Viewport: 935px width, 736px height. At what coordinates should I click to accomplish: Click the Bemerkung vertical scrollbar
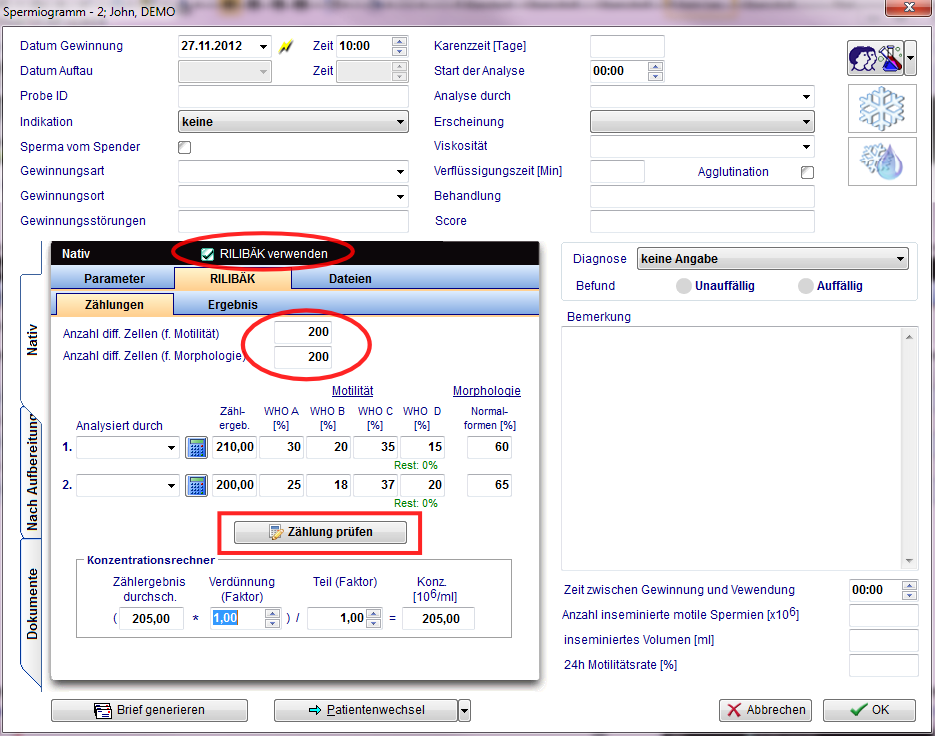click(909, 449)
